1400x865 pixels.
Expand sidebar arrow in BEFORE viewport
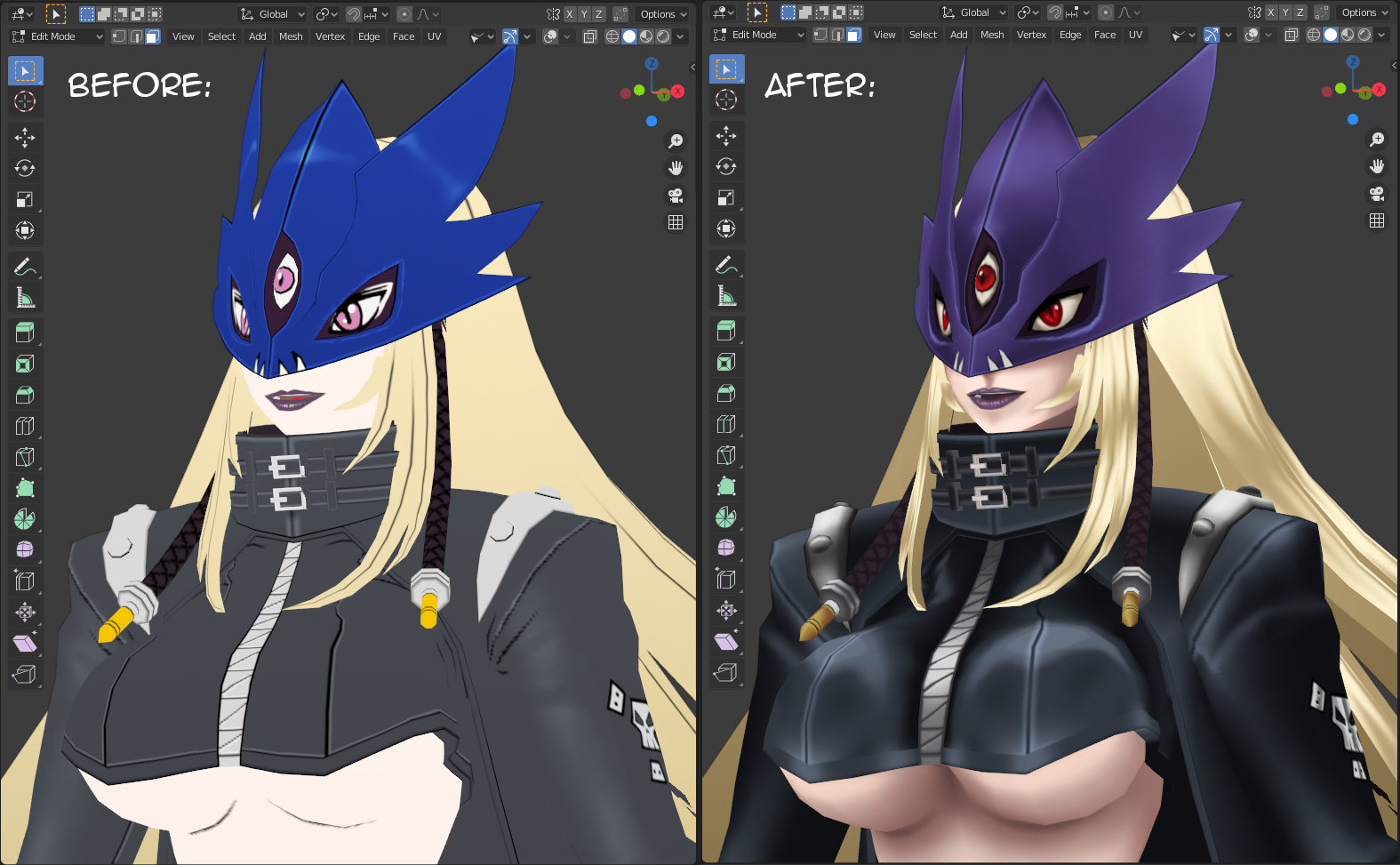coord(692,67)
